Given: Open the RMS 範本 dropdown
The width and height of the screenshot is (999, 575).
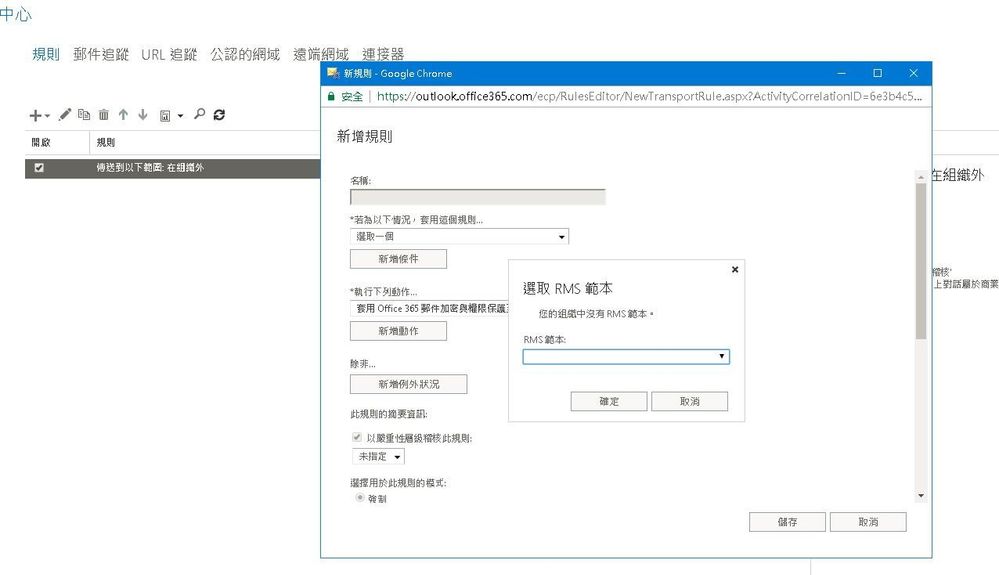Looking at the screenshot, I should click(x=626, y=357).
